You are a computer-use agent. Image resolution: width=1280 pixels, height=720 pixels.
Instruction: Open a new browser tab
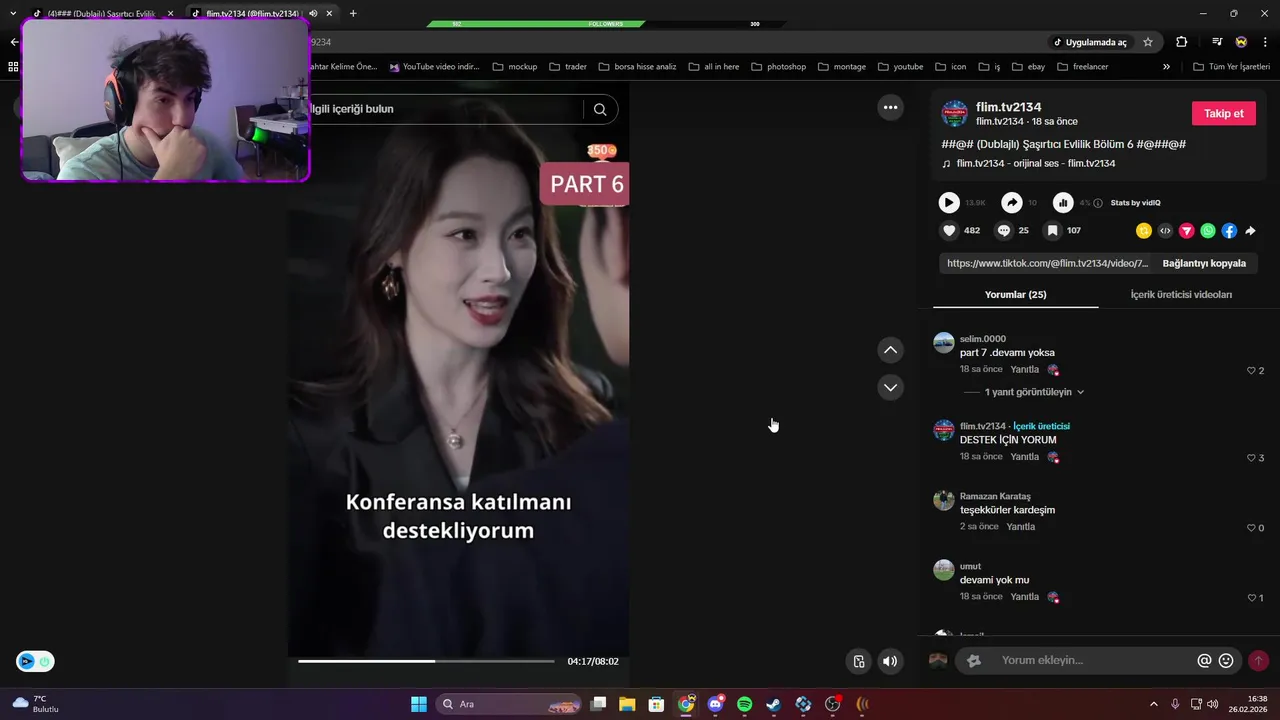[x=353, y=13]
